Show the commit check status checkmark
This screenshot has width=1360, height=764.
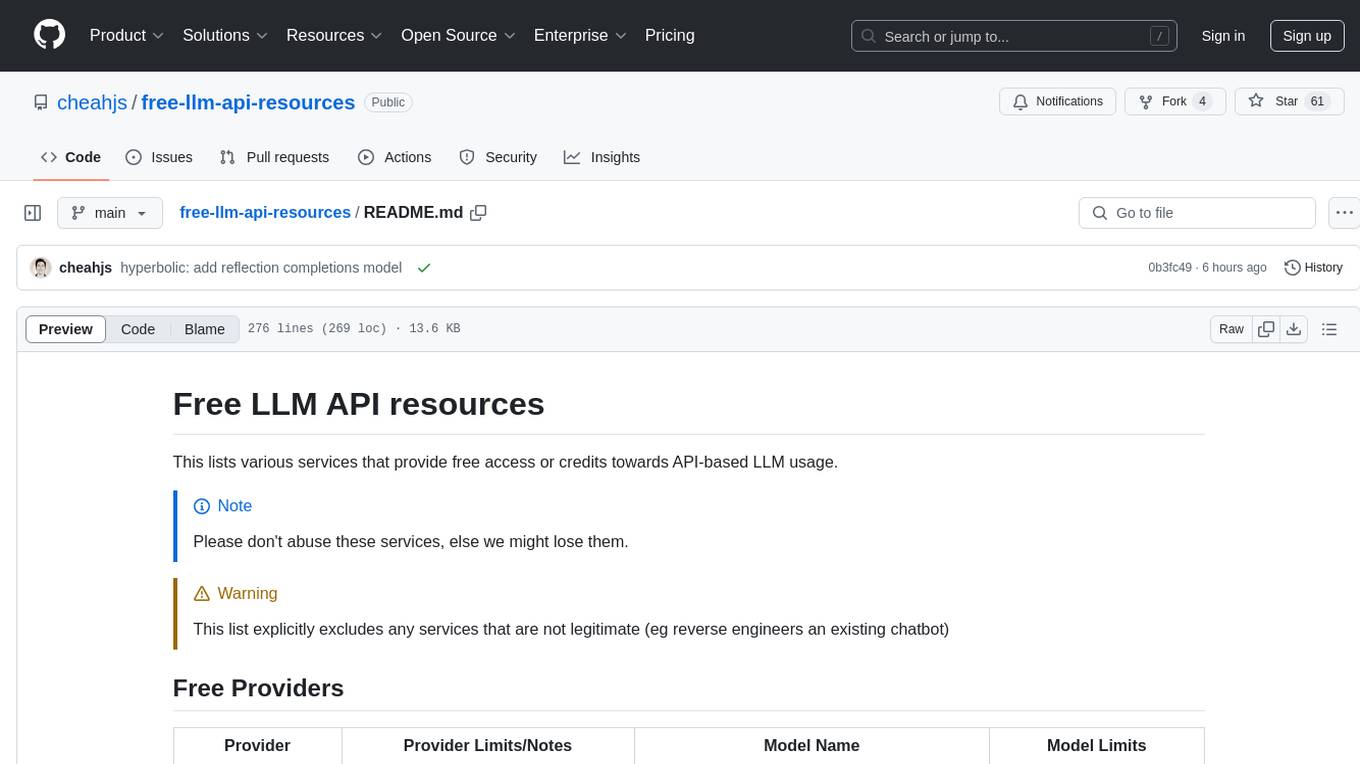(x=424, y=268)
